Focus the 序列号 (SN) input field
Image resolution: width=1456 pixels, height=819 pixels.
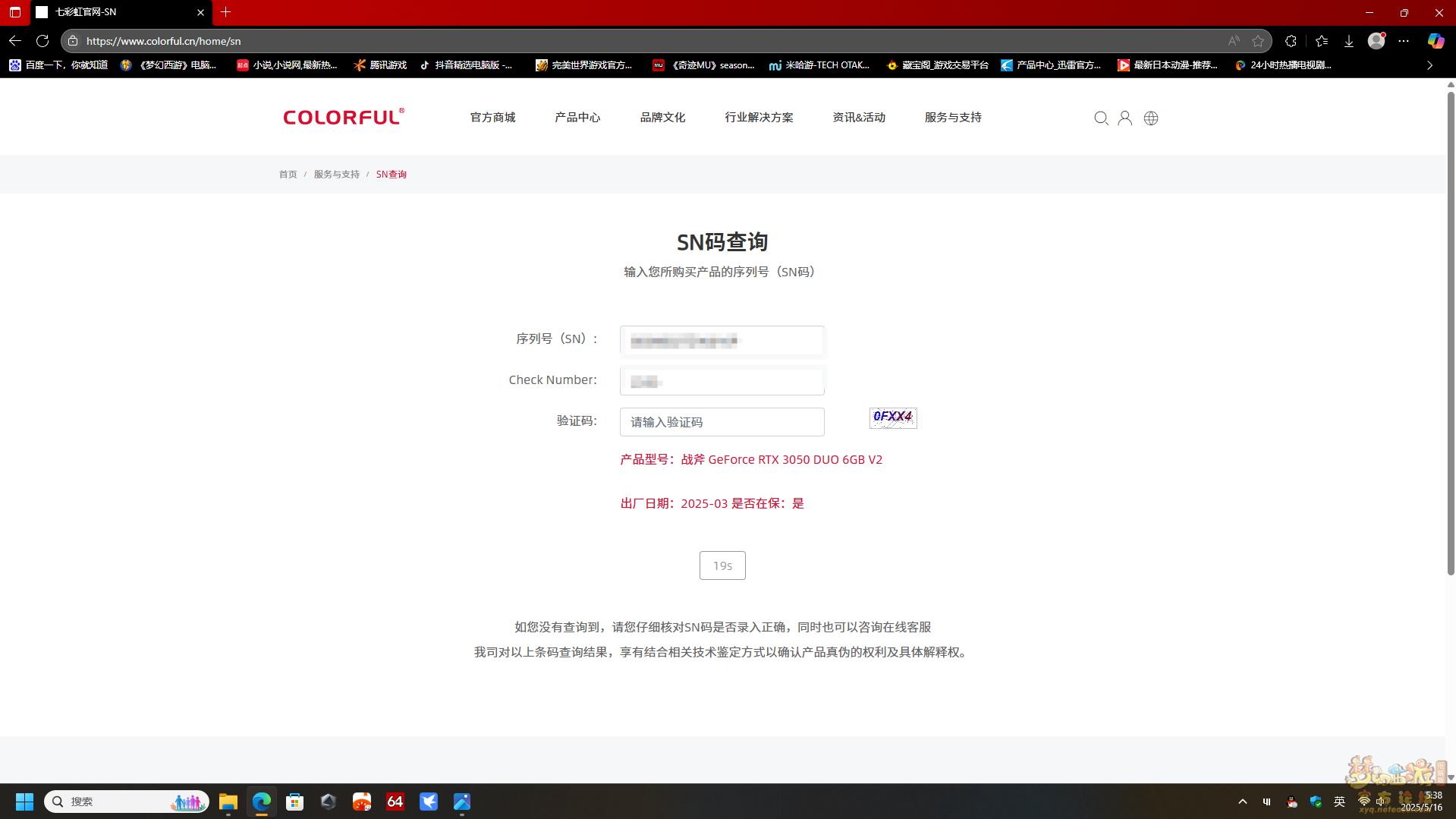click(x=722, y=341)
